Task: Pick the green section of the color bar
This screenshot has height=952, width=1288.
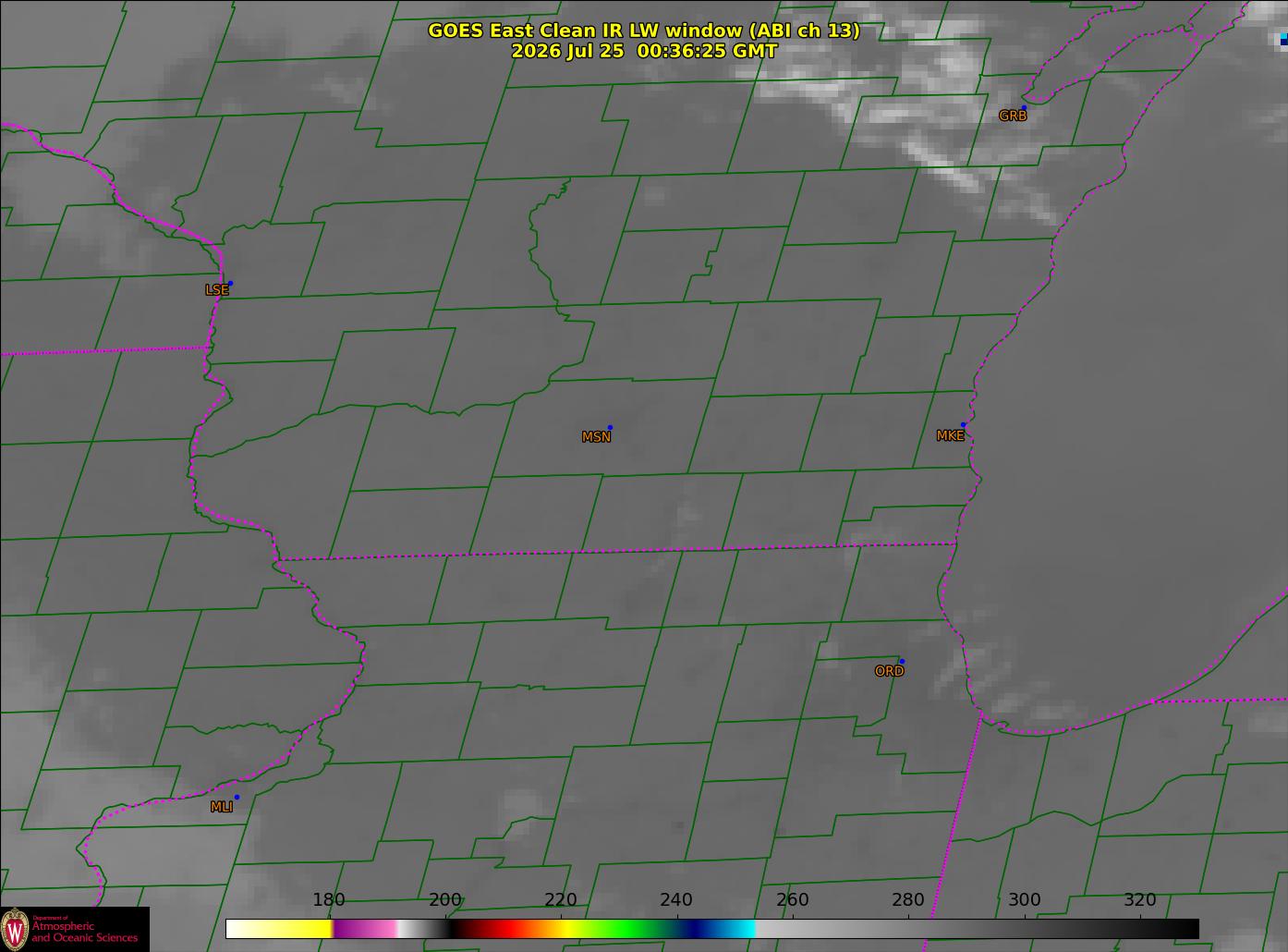Action: (x=628, y=928)
